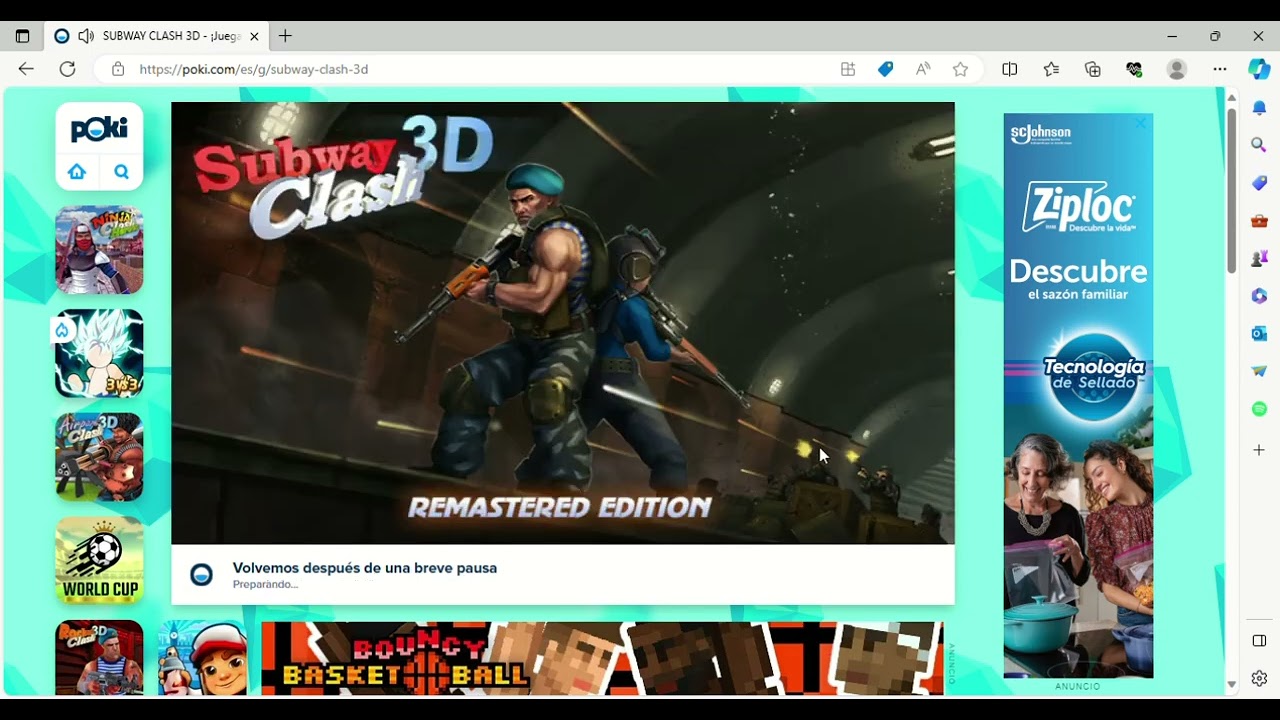This screenshot has height=720, width=1280.
Task: Open the Bouncy Basketball banner
Action: [x=602, y=658]
